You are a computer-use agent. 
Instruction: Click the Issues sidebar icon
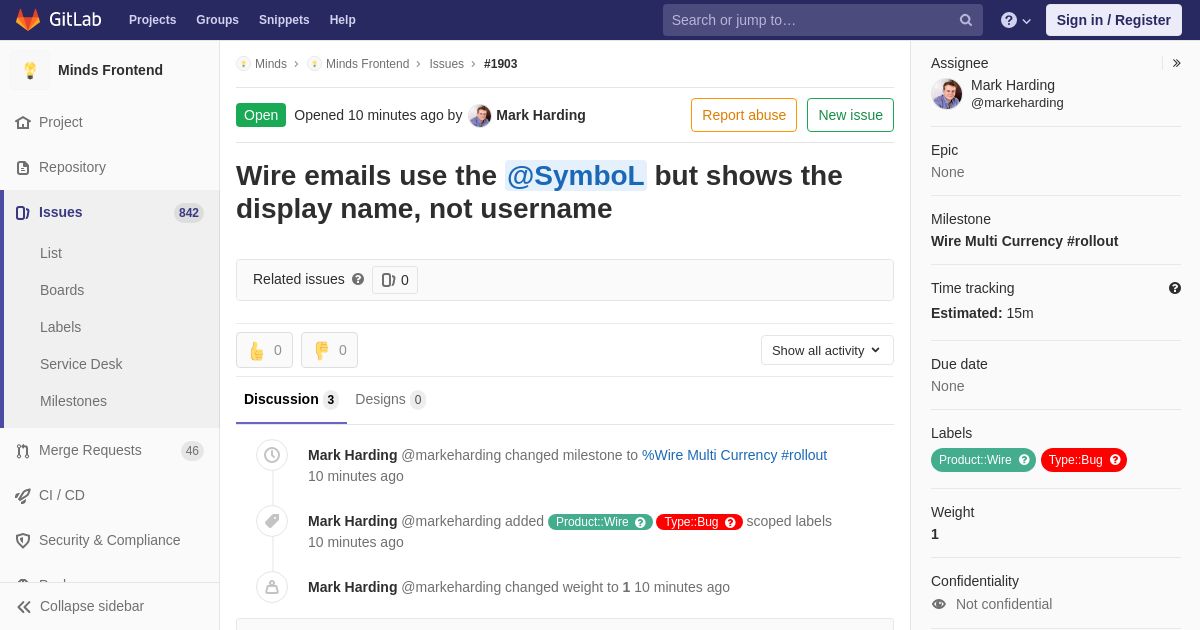[23, 212]
